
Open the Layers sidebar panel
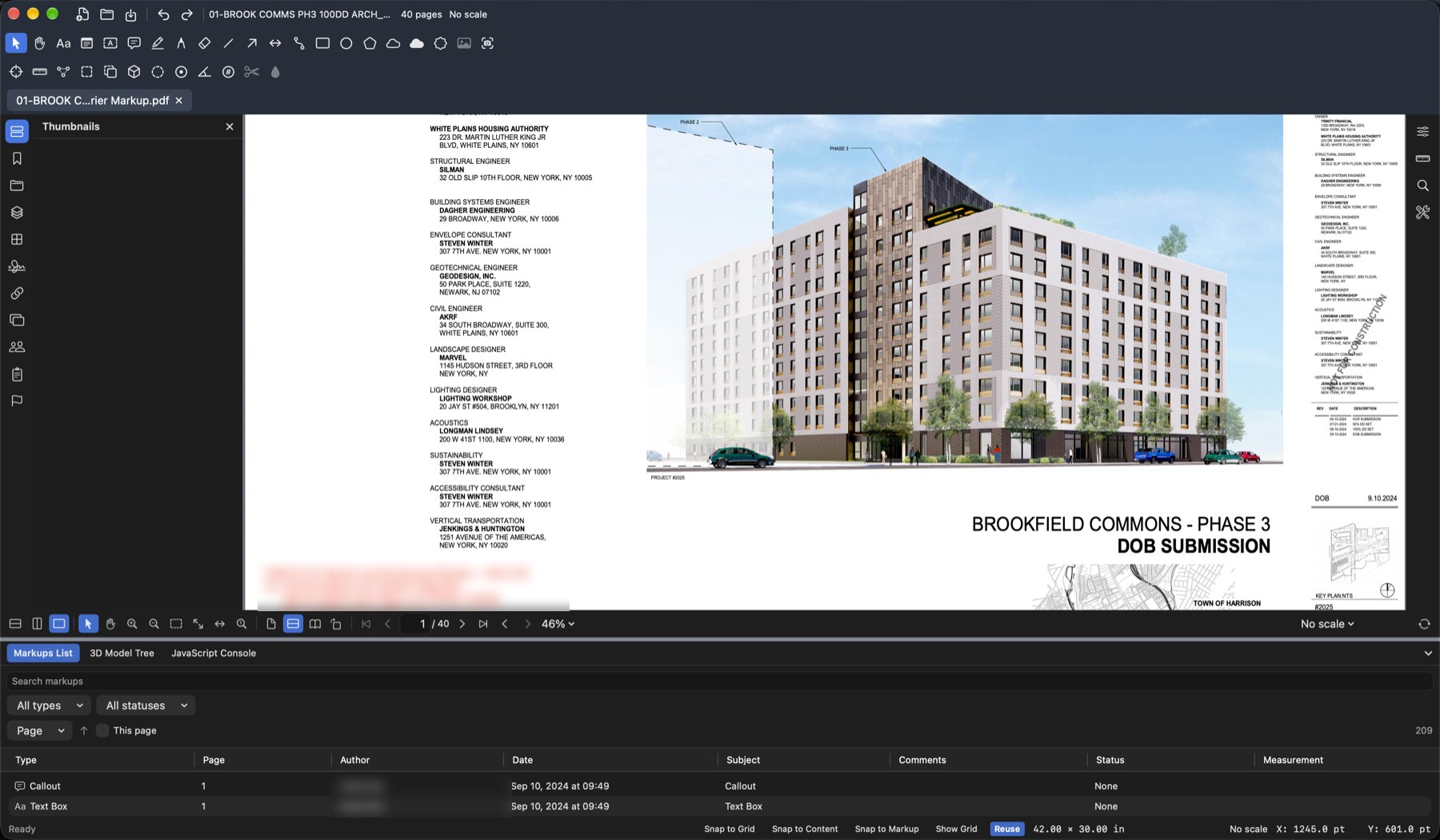[x=17, y=212]
